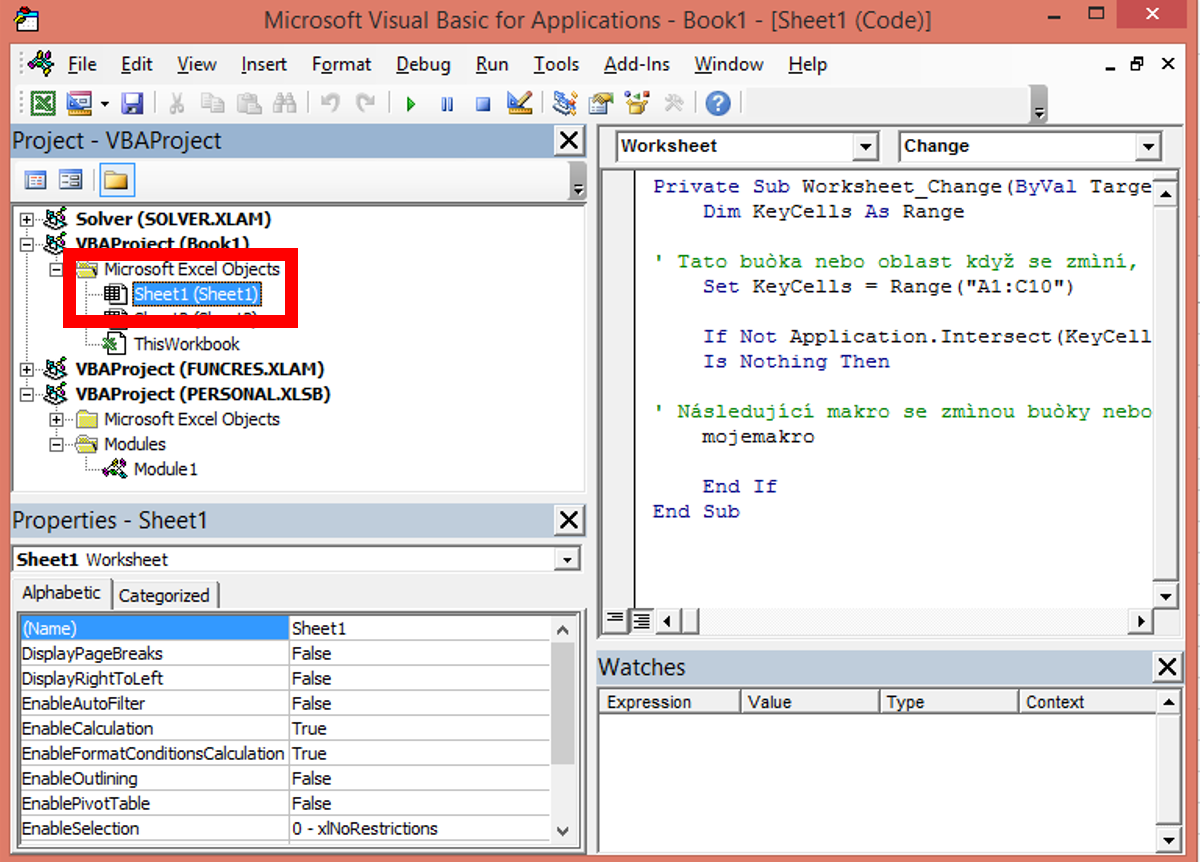Click the View Microsoft Excel toolbar icon
This screenshot has height=862, width=1200.
coord(43,103)
